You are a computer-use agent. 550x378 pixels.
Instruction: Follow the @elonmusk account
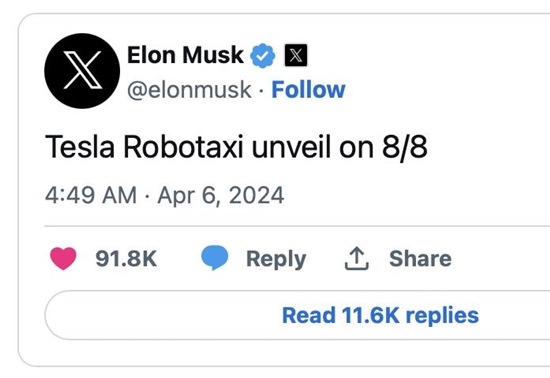(x=308, y=90)
